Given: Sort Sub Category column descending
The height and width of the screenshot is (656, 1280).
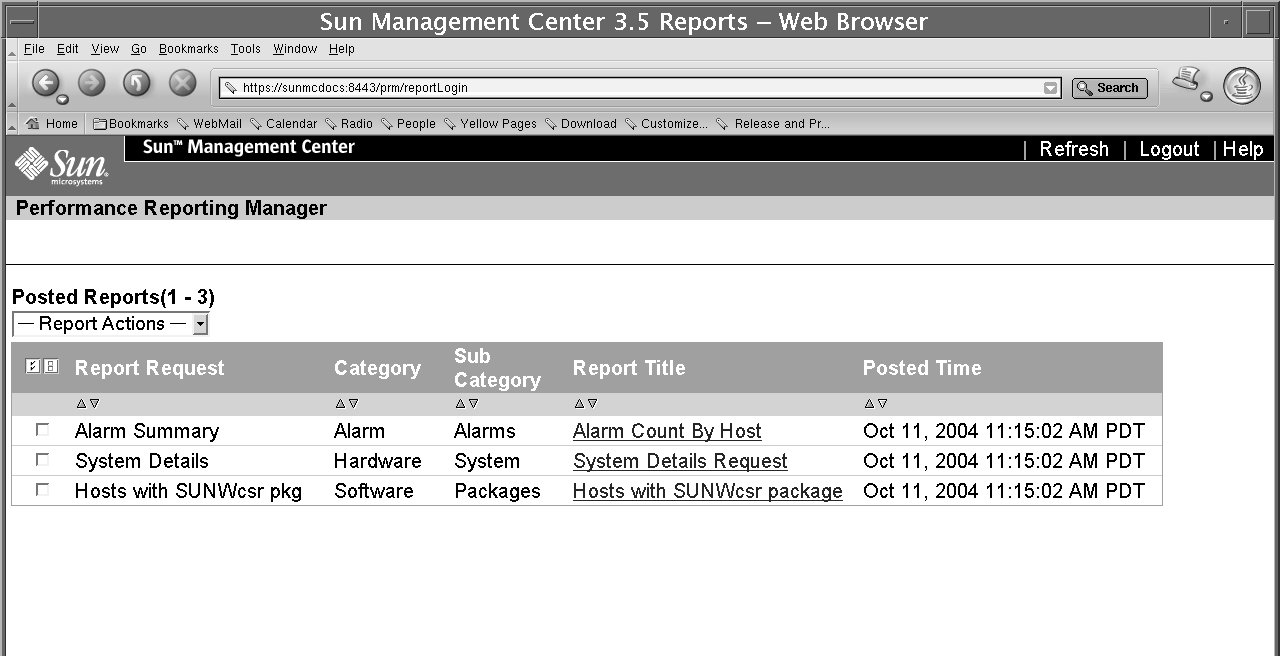Looking at the screenshot, I should [x=473, y=404].
